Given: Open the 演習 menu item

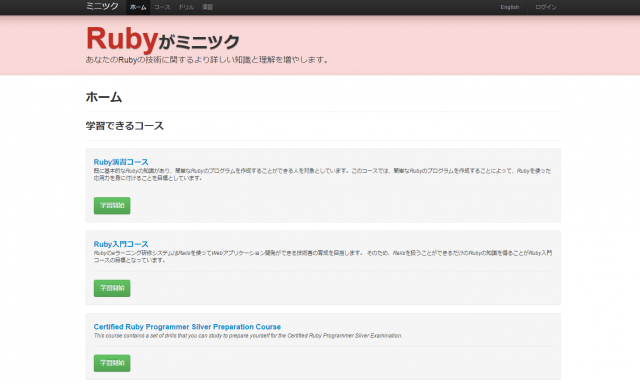Looking at the screenshot, I should coord(207,7).
